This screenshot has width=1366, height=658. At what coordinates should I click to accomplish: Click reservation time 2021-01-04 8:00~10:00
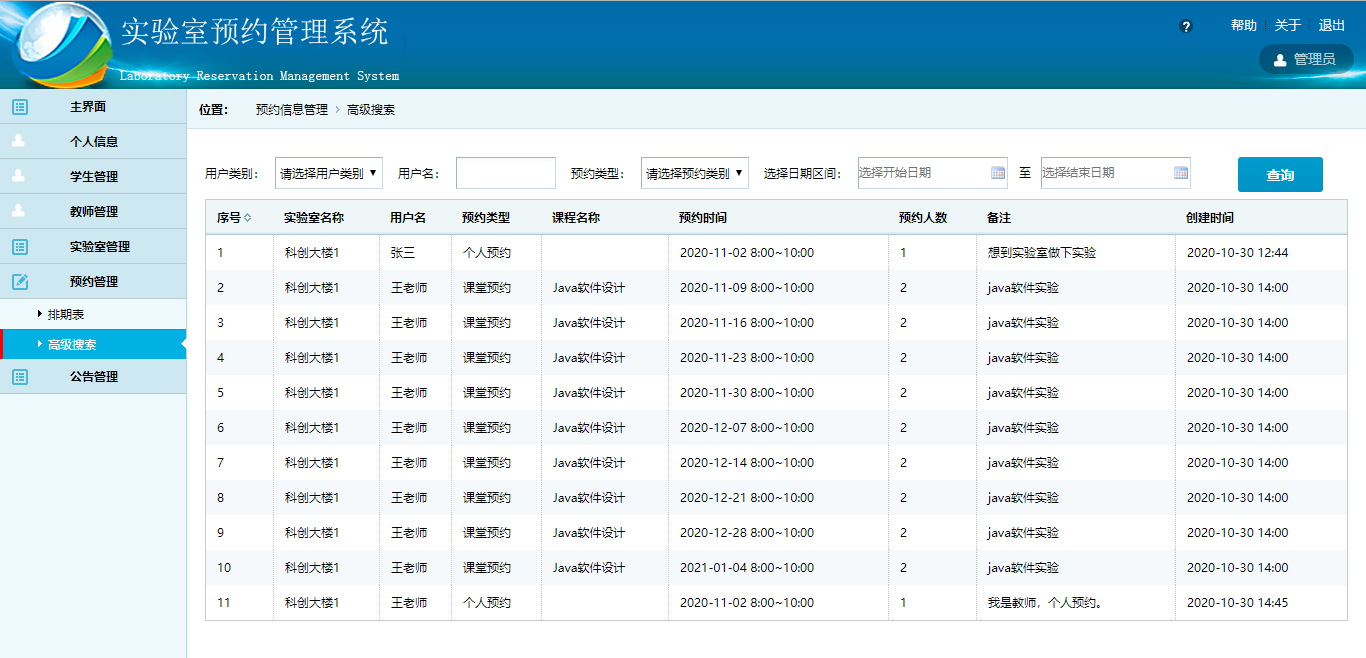[747, 568]
